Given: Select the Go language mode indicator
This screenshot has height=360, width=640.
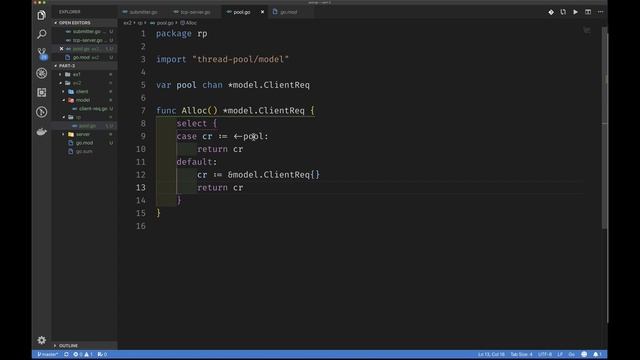Looking at the screenshot, I should 571,354.
